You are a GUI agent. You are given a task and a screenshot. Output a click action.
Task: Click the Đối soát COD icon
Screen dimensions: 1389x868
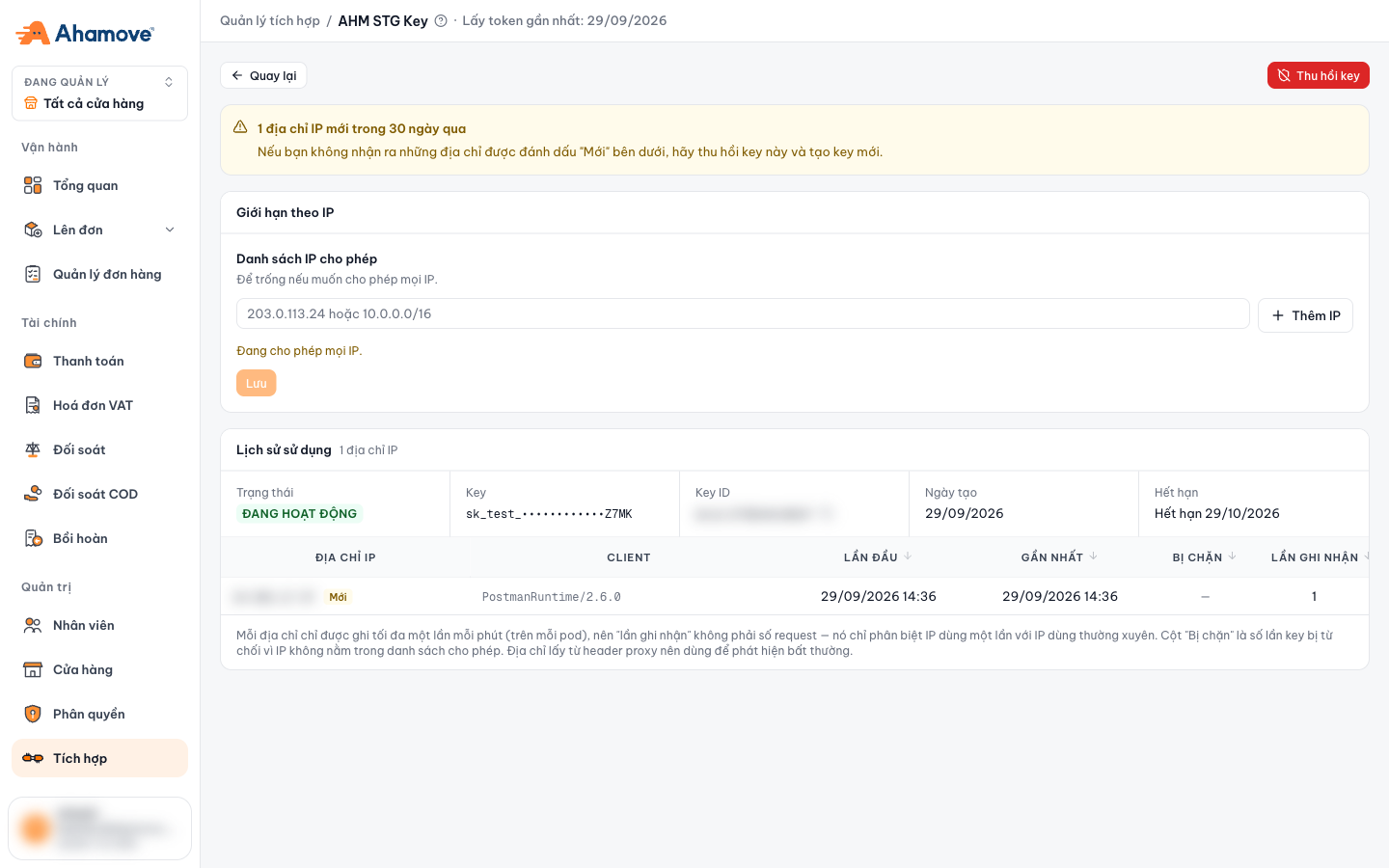(x=33, y=494)
